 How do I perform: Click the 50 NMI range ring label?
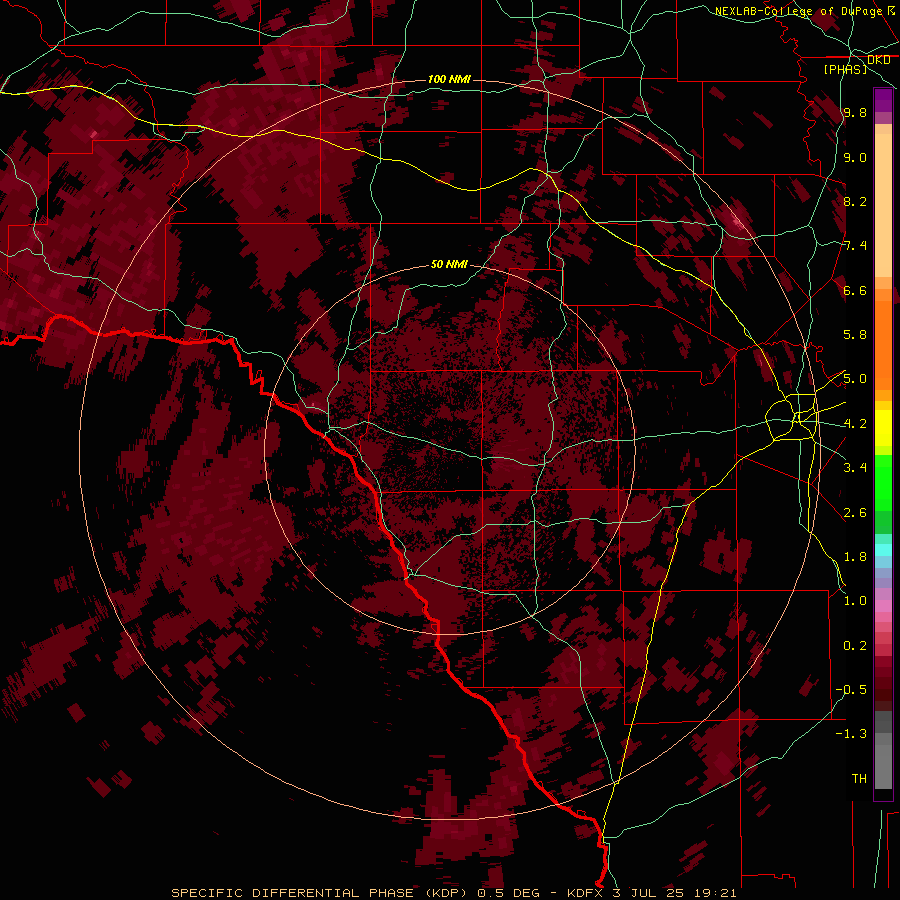pos(449,265)
